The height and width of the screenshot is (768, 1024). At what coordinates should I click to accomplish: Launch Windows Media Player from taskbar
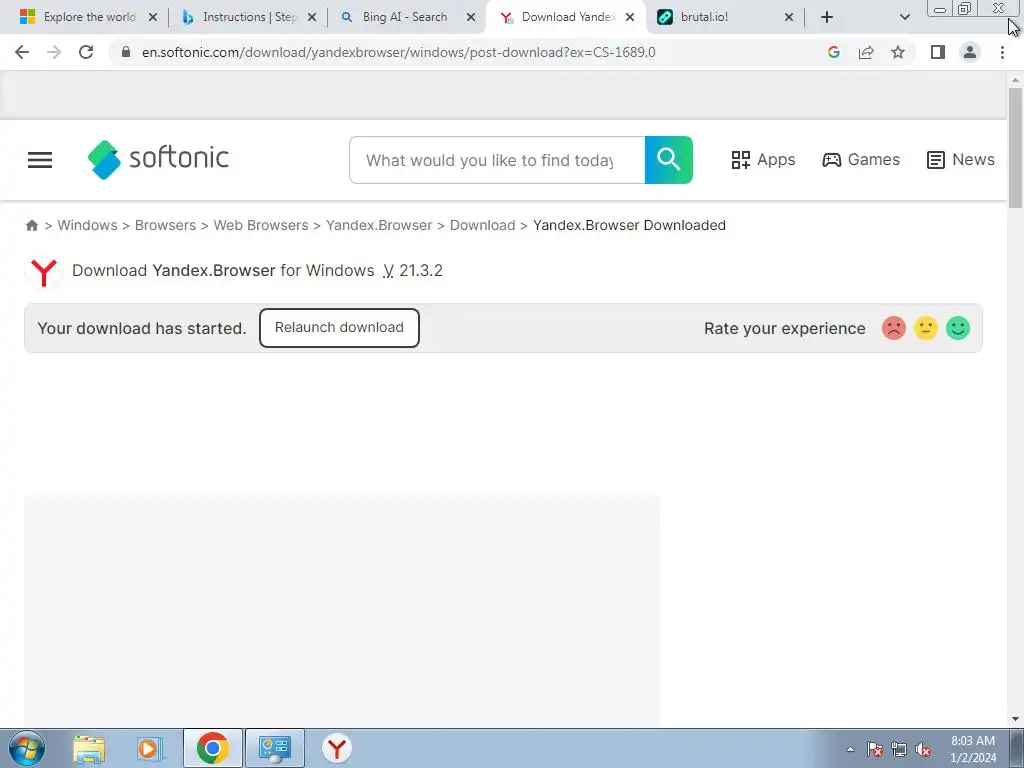149,749
